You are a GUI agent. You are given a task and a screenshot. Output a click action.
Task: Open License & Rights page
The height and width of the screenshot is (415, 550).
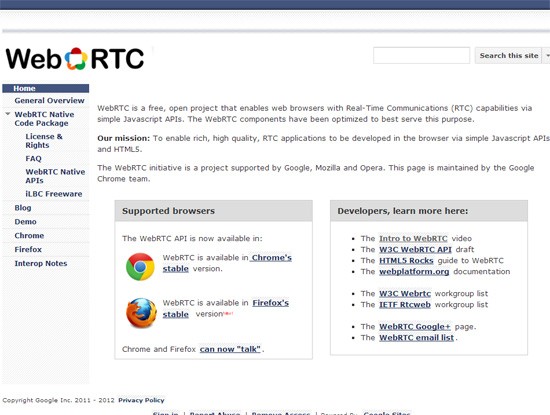(x=44, y=141)
